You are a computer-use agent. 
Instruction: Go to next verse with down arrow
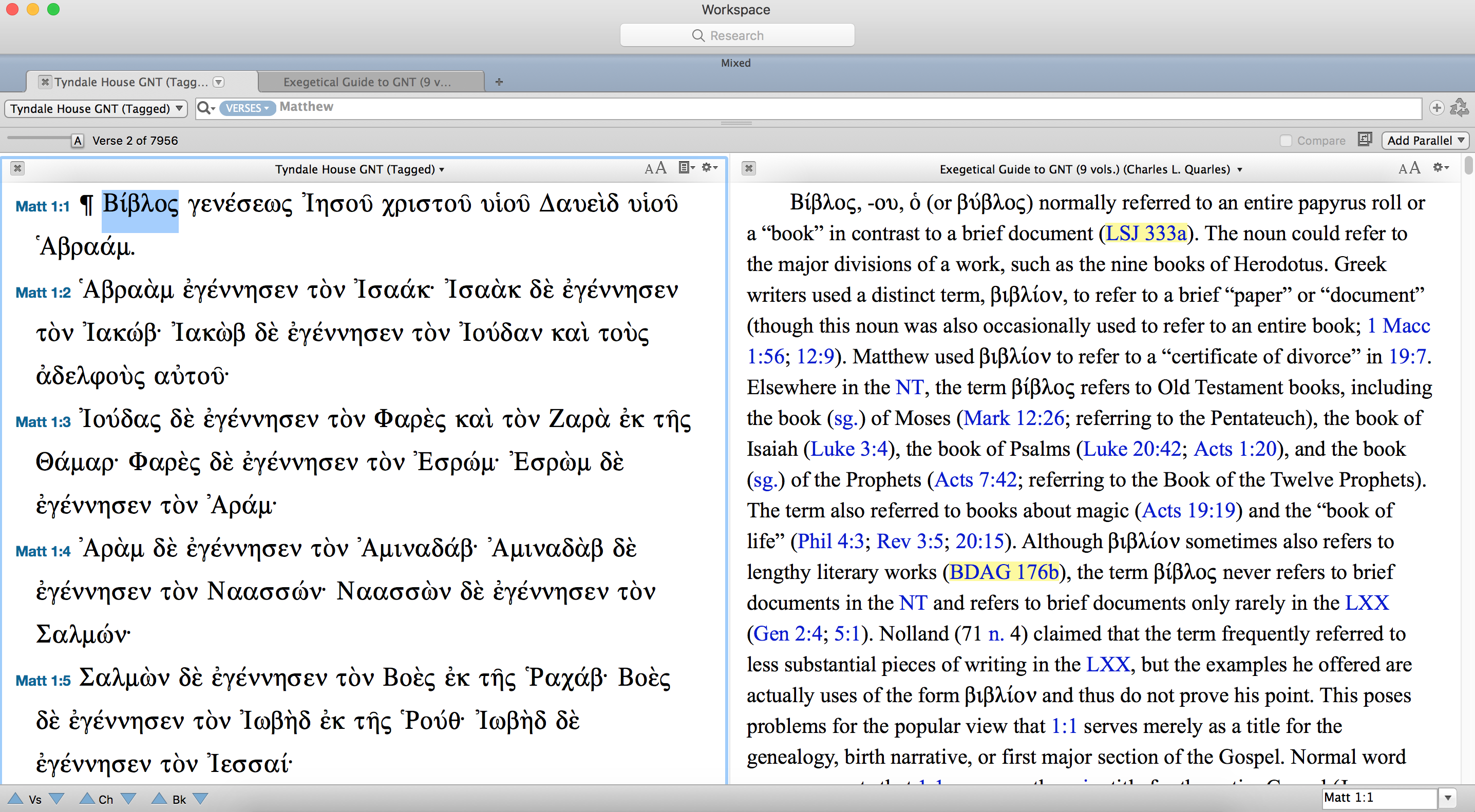tap(56, 798)
